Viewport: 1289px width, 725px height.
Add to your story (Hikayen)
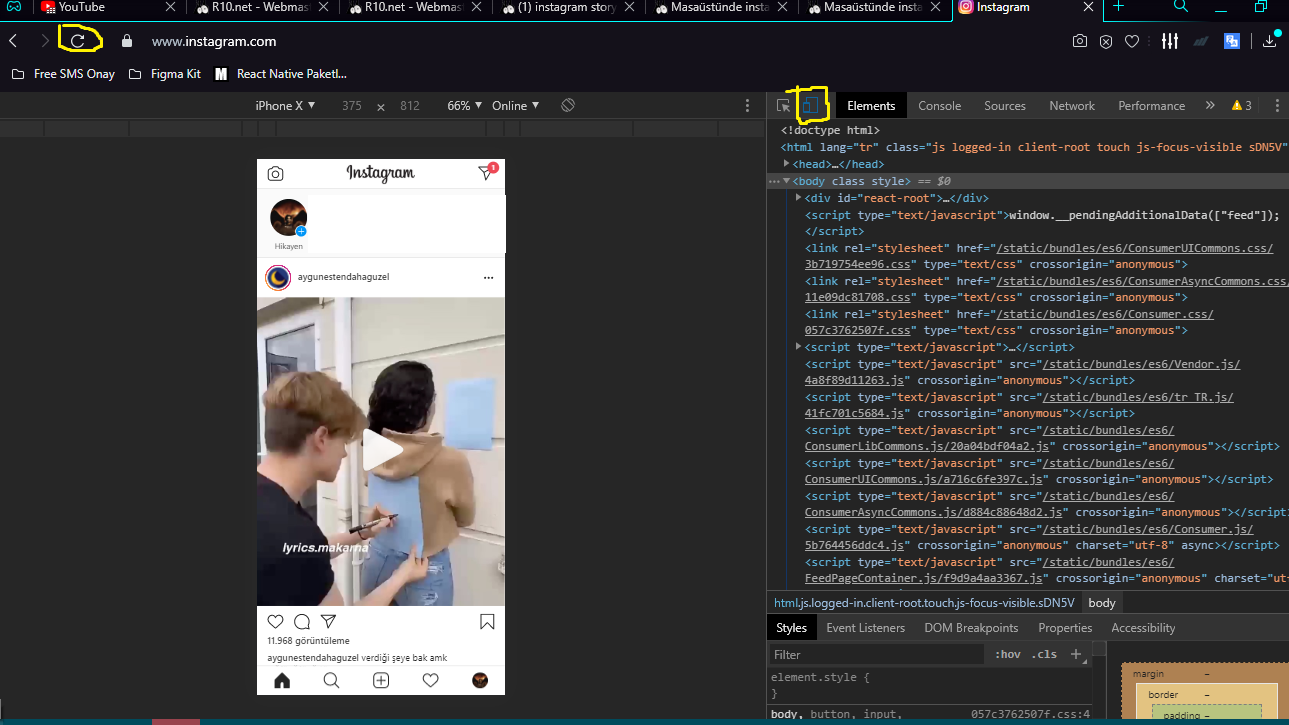click(289, 219)
